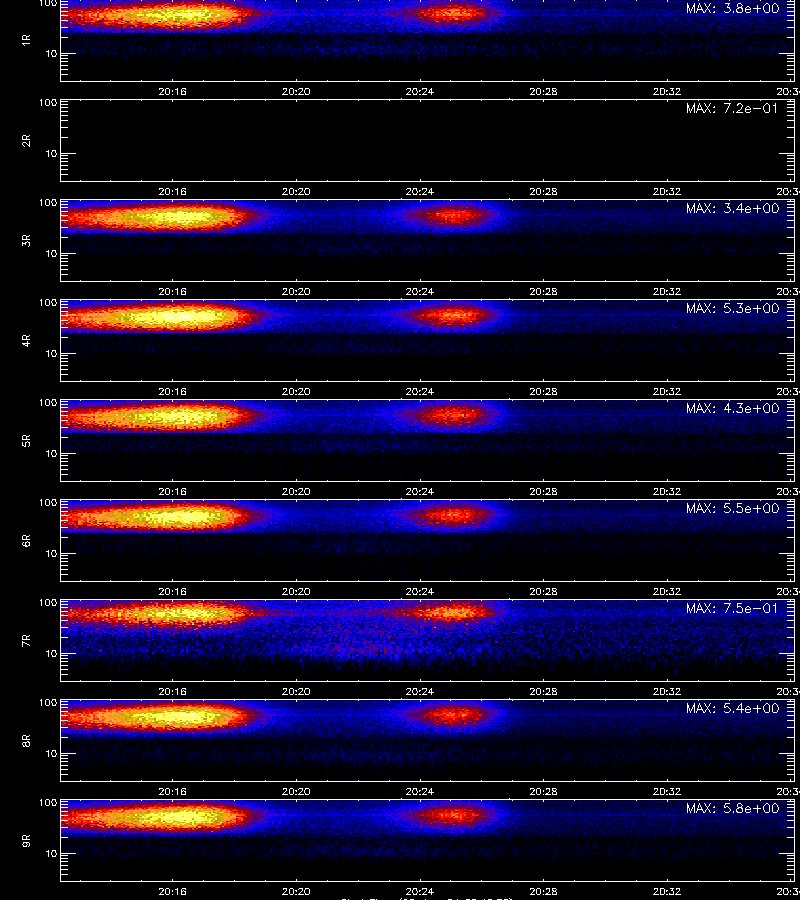Image resolution: width=800 pixels, height=900 pixels.
Task: Click the 20:24 time label below panel 6R
Action: (420, 591)
